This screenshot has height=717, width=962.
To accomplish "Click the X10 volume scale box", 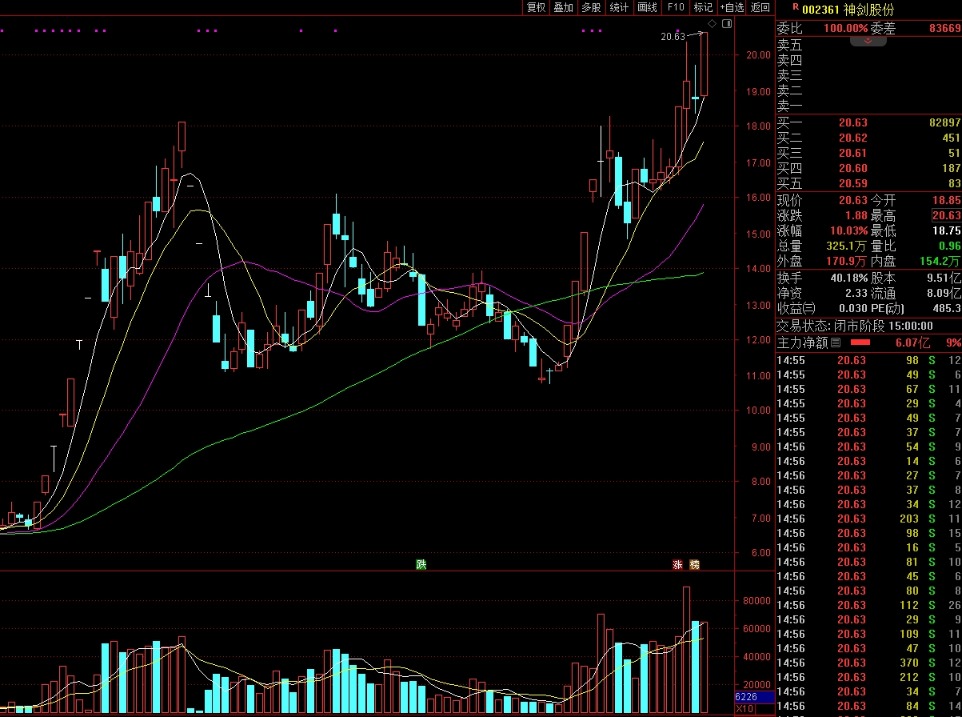I will tap(744, 709).
